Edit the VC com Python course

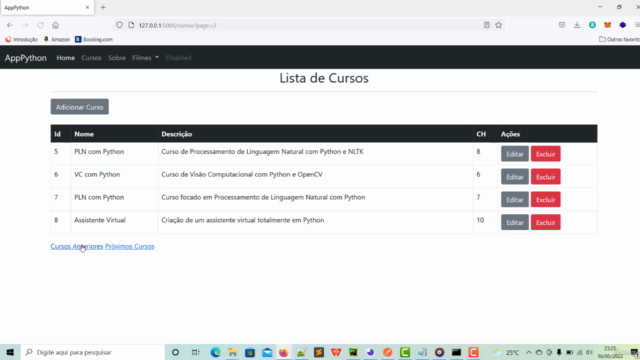[515, 177]
